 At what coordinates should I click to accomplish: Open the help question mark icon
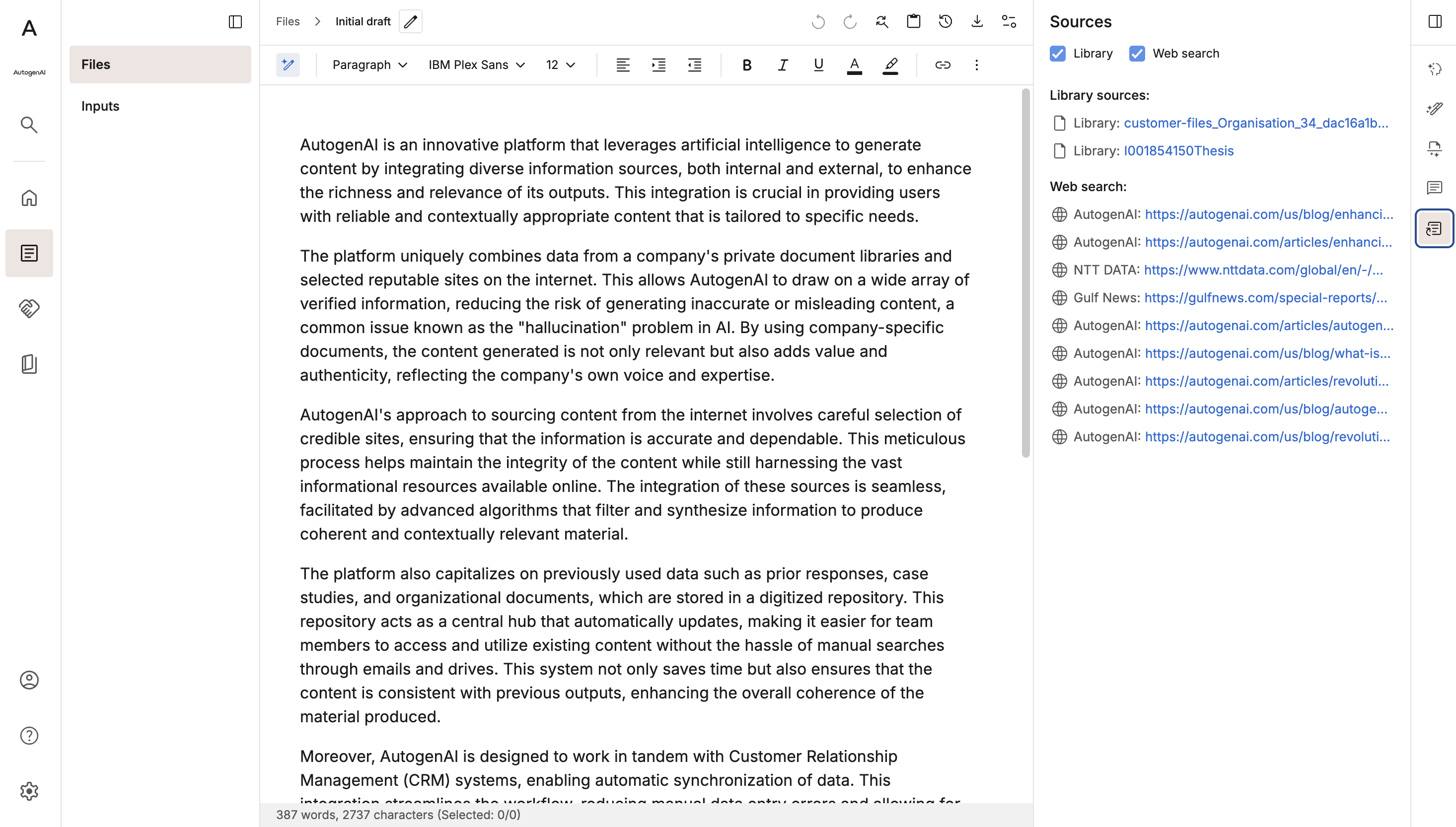coord(29,736)
